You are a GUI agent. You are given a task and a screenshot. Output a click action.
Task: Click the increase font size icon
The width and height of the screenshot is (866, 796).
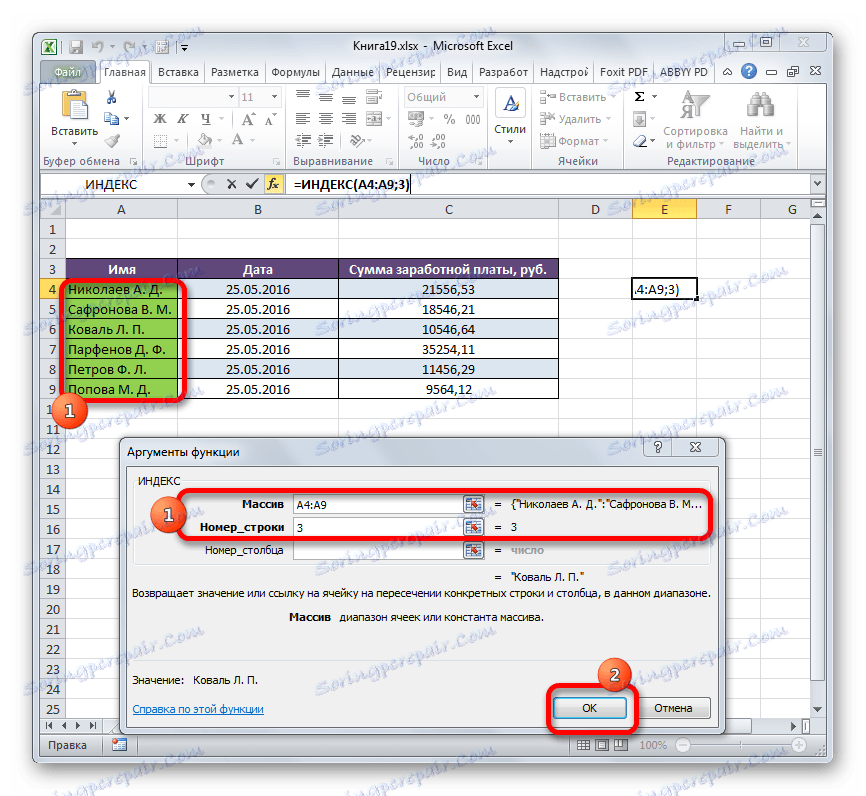(x=248, y=119)
